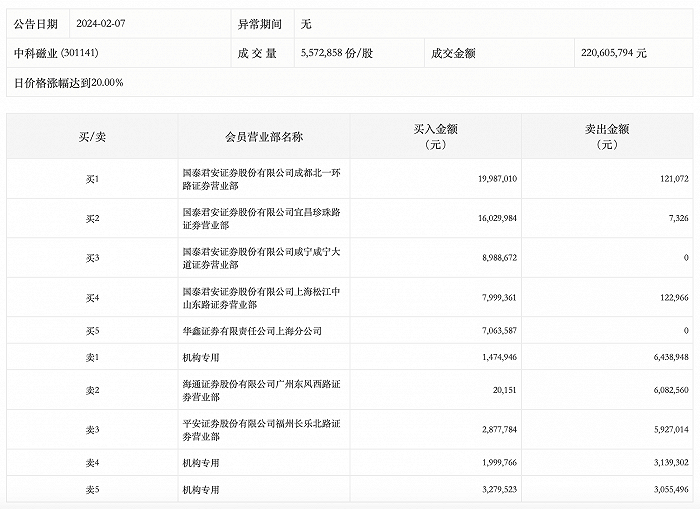Select sell amount 3,055,496

(x=671, y=489)
